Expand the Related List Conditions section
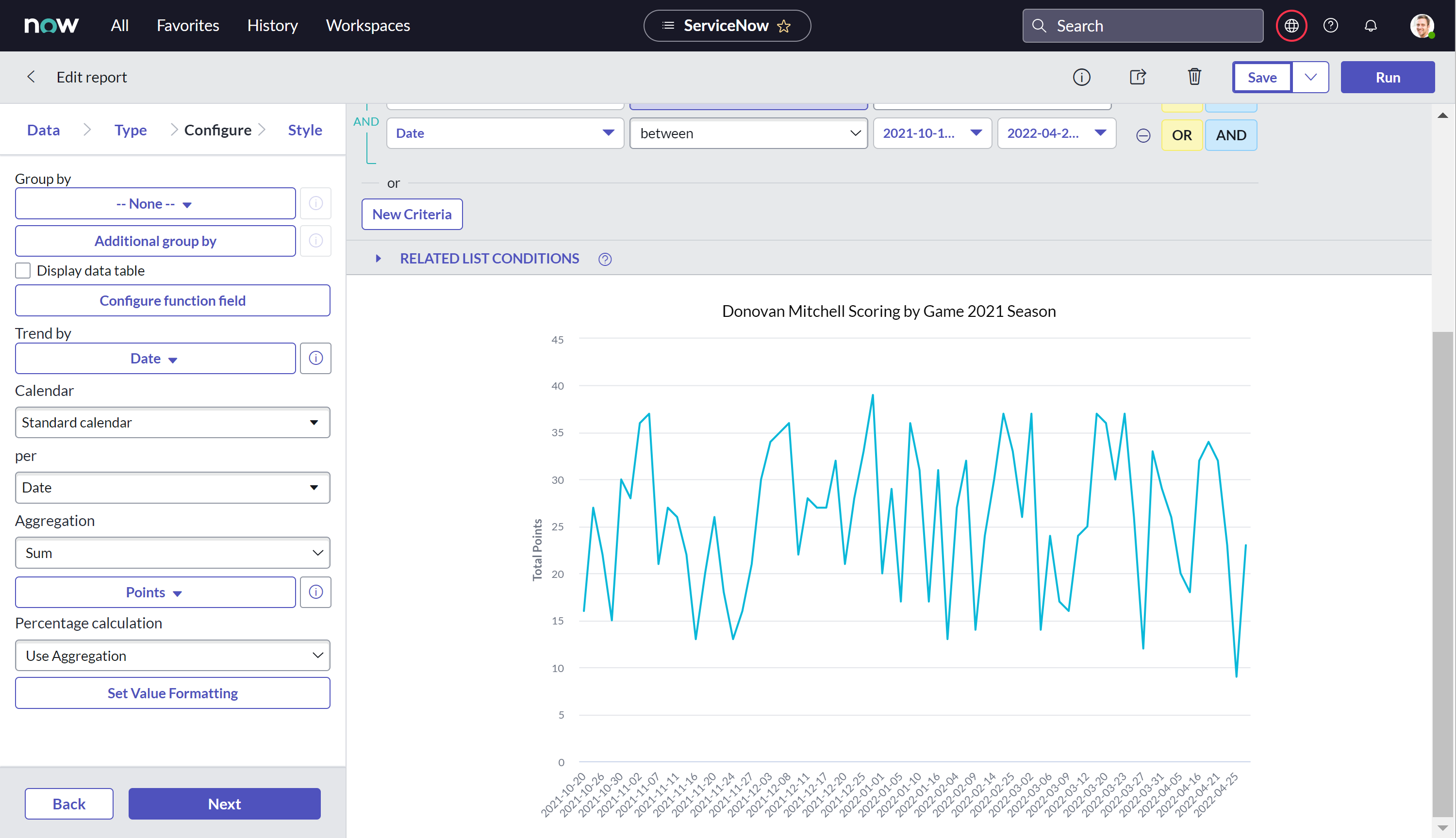The height and width of the screenshot is (838, 1456). (378, 259)
